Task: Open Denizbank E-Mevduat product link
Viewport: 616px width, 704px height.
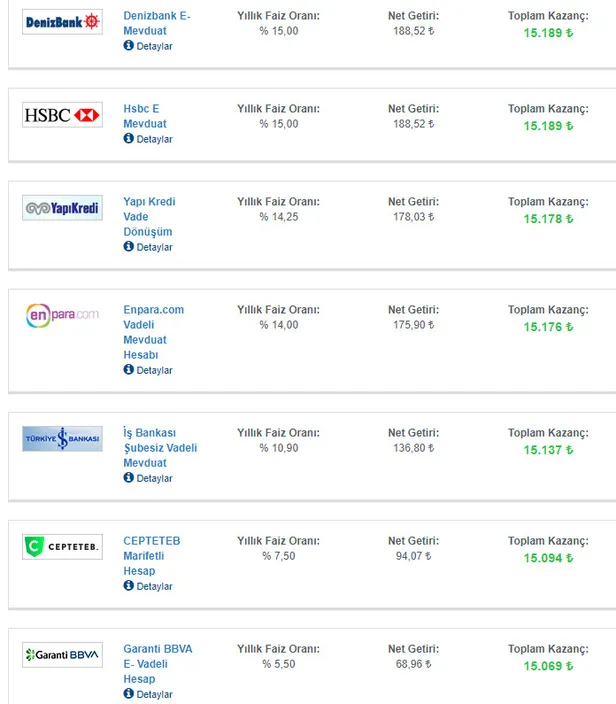Action: (156, 24)
